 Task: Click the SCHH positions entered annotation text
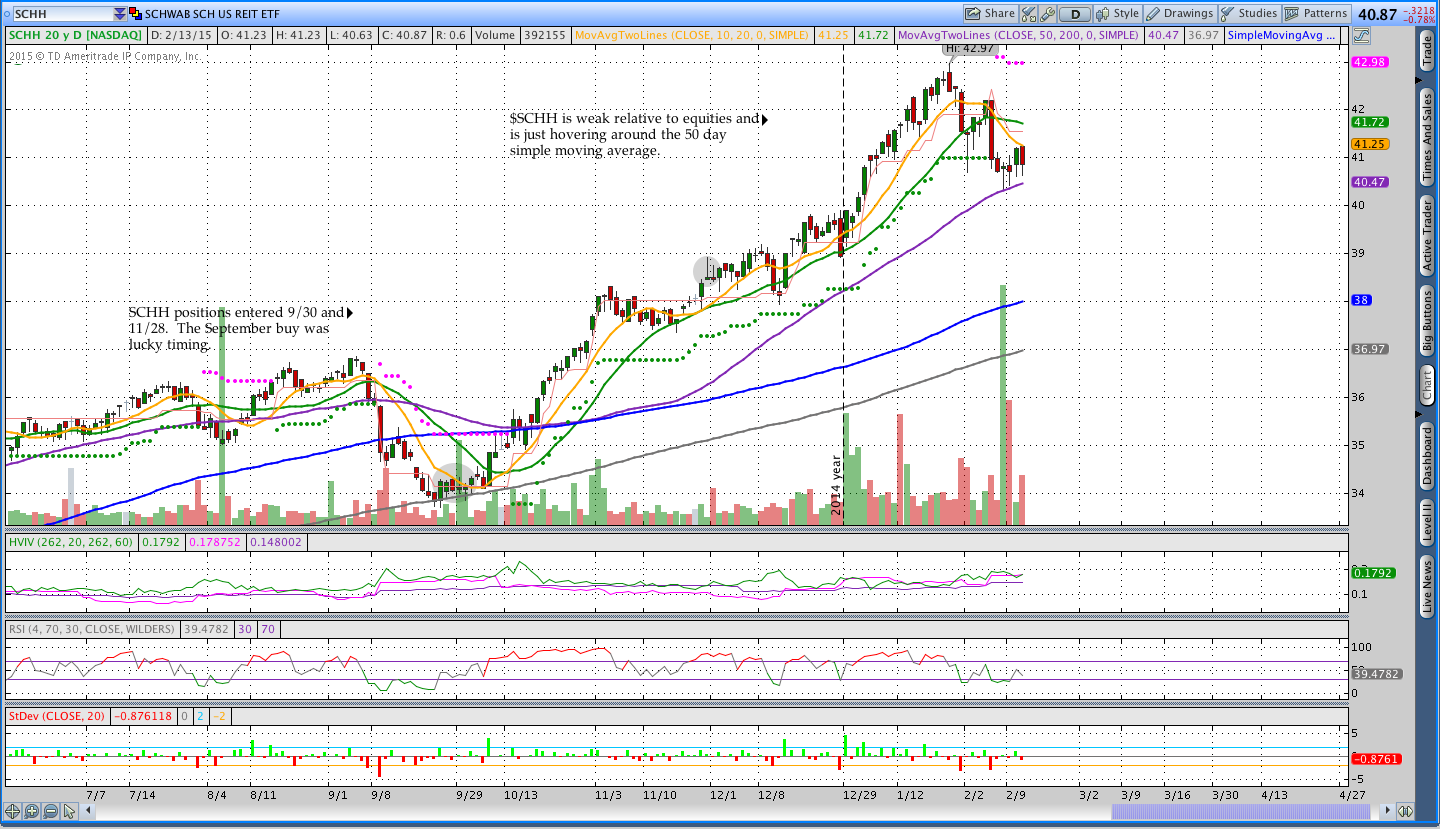point(236,328)
